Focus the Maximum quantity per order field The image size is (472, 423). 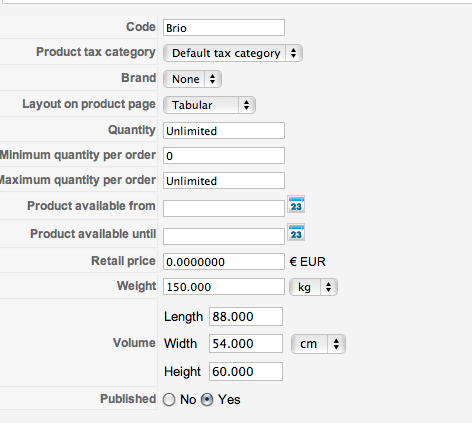[x=224, y=181]
